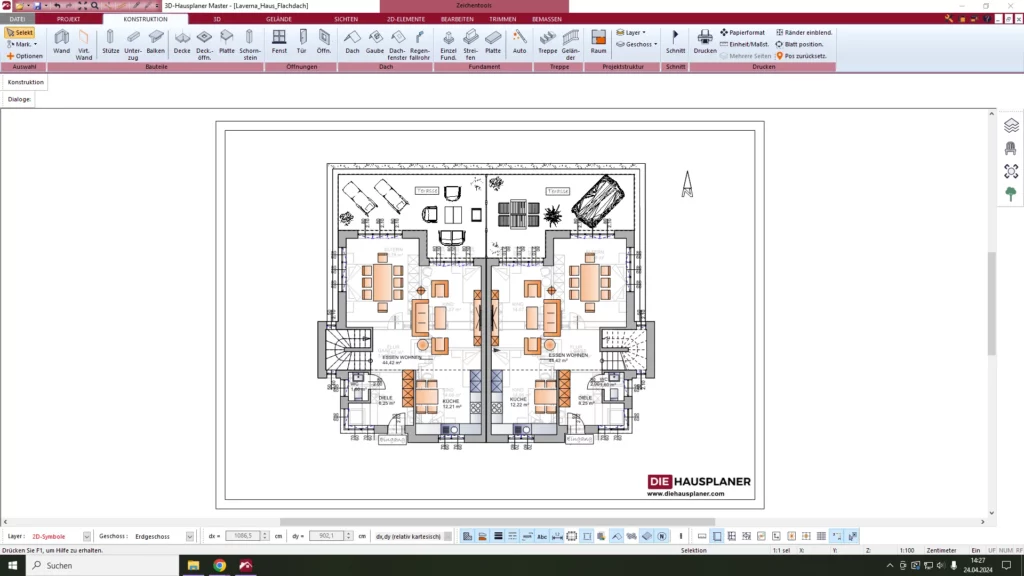Insert a Fenst (window) element
The image size is (1024, 576).
279,43
